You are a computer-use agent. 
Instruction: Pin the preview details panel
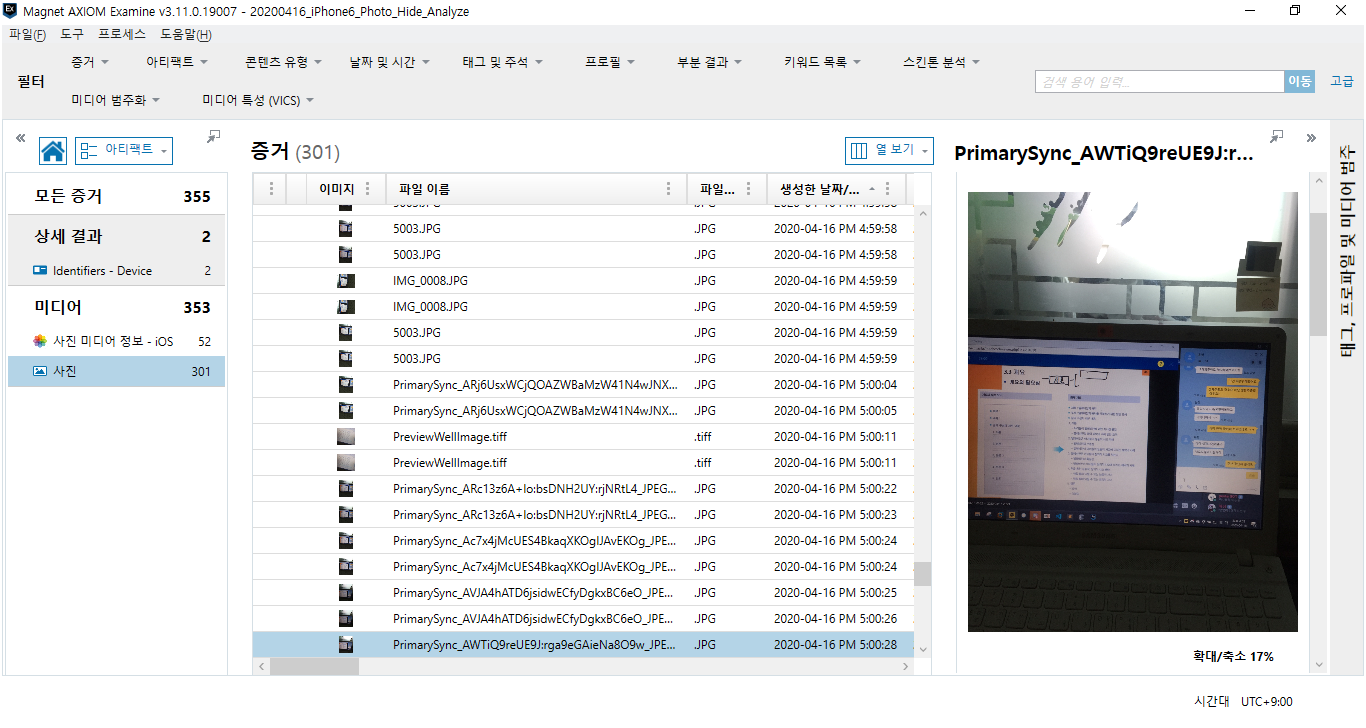coord(1277,136)
